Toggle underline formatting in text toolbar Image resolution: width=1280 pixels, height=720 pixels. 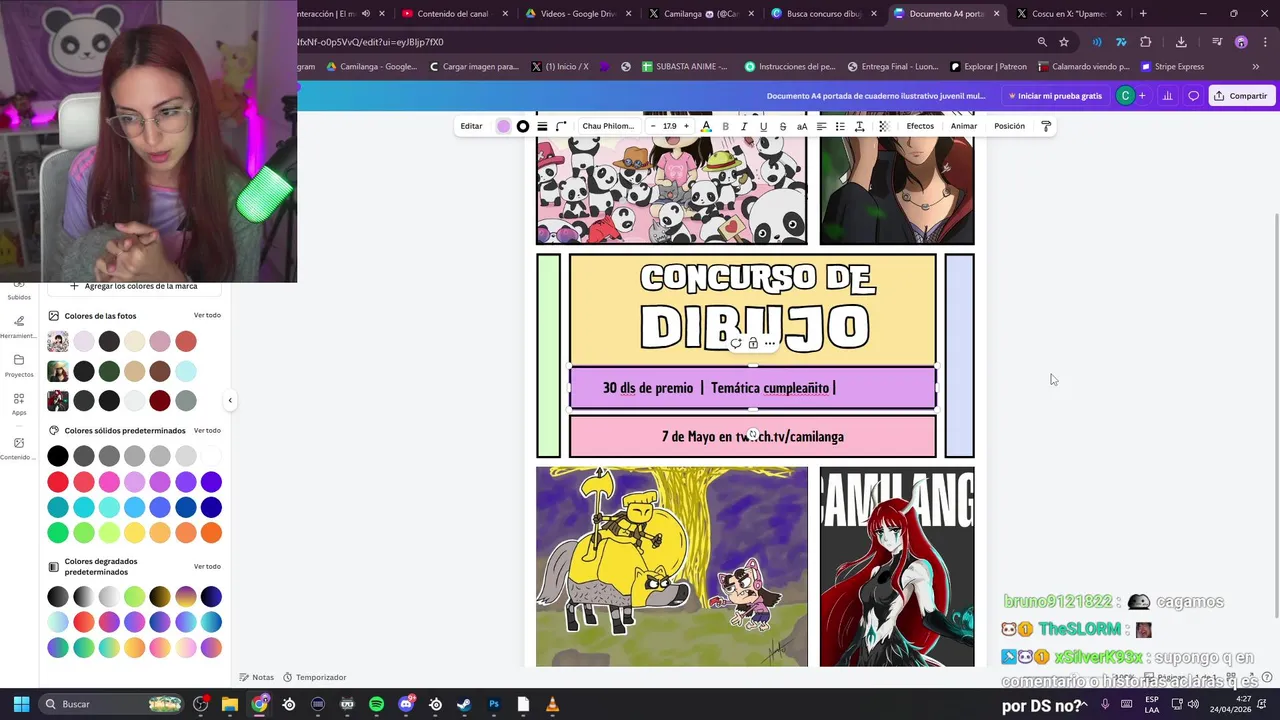[x=763, y=126]
